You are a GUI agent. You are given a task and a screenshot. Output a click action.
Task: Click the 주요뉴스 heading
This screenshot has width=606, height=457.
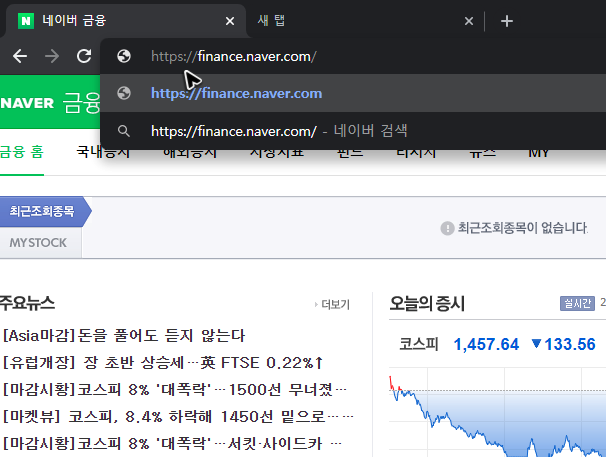coord(27,303)
